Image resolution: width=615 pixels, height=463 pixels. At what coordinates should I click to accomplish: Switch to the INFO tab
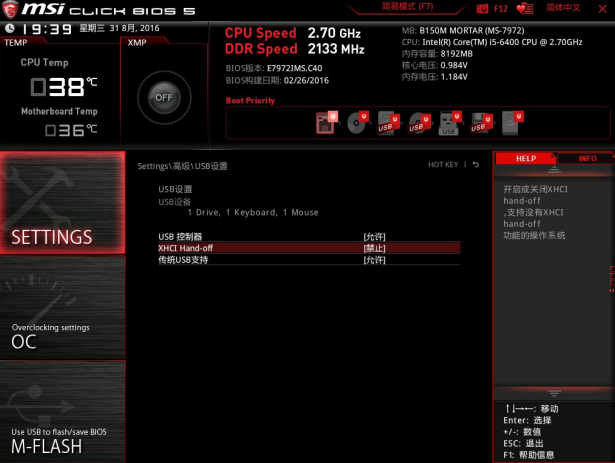587,159
